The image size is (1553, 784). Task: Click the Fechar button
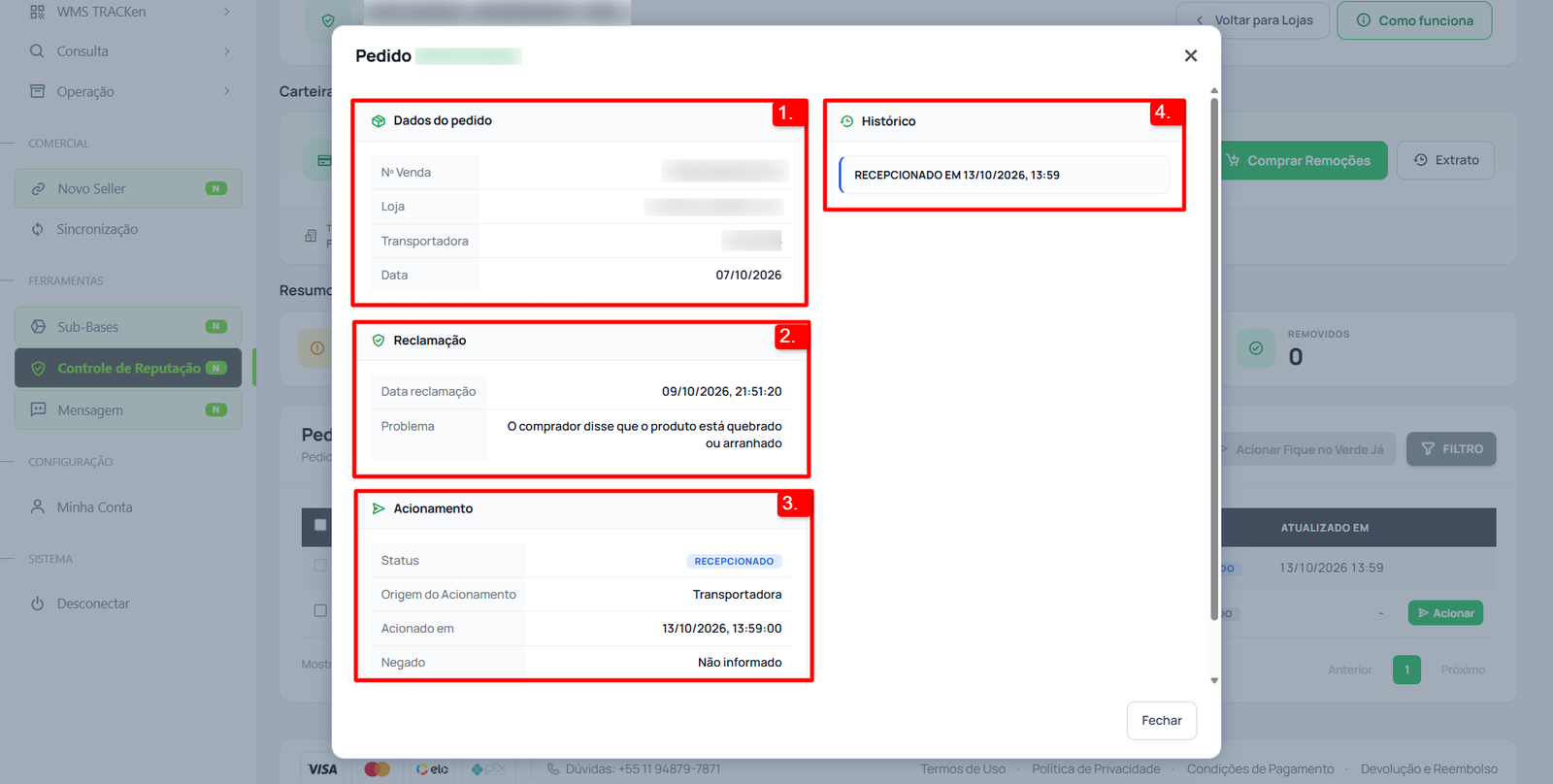[1162, 721]
